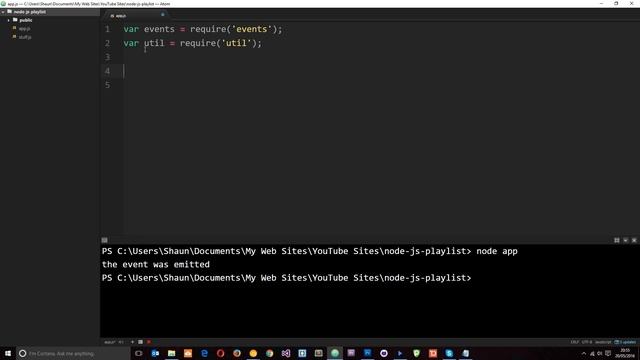Click the 'util' string on line 2

(236, 43)
